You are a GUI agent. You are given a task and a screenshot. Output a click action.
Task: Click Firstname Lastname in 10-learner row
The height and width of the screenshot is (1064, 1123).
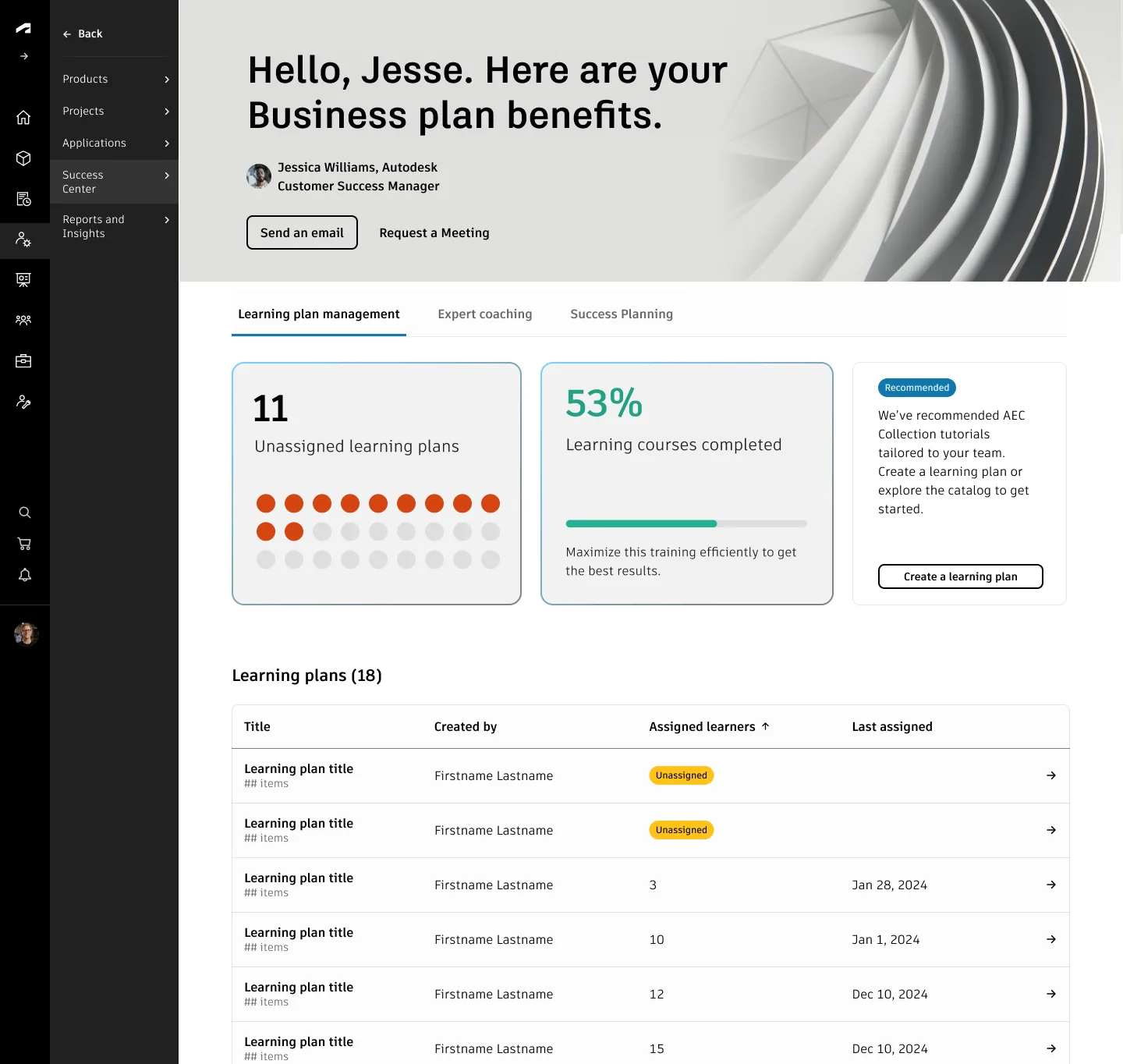tap(494, 939)
